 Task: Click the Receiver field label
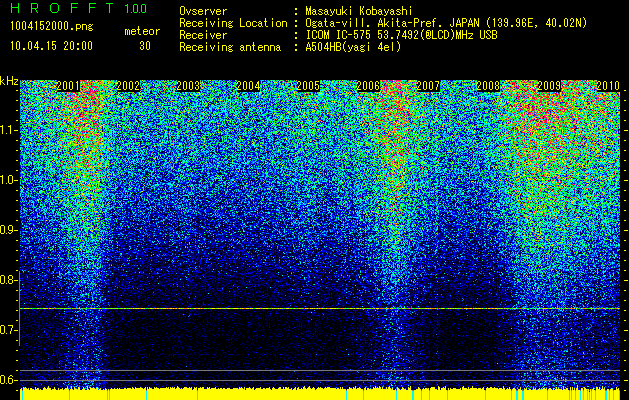point(203,35)
